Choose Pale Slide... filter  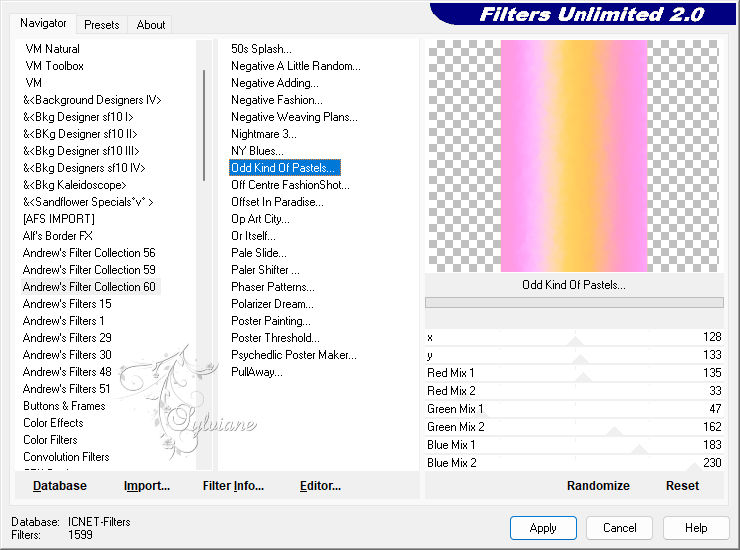(259, 253)
